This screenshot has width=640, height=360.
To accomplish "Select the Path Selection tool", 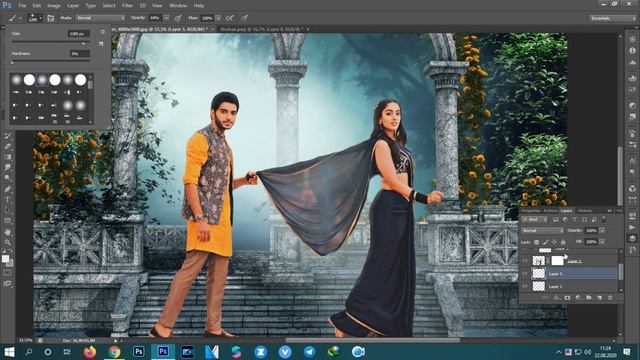I will [7, 210].
